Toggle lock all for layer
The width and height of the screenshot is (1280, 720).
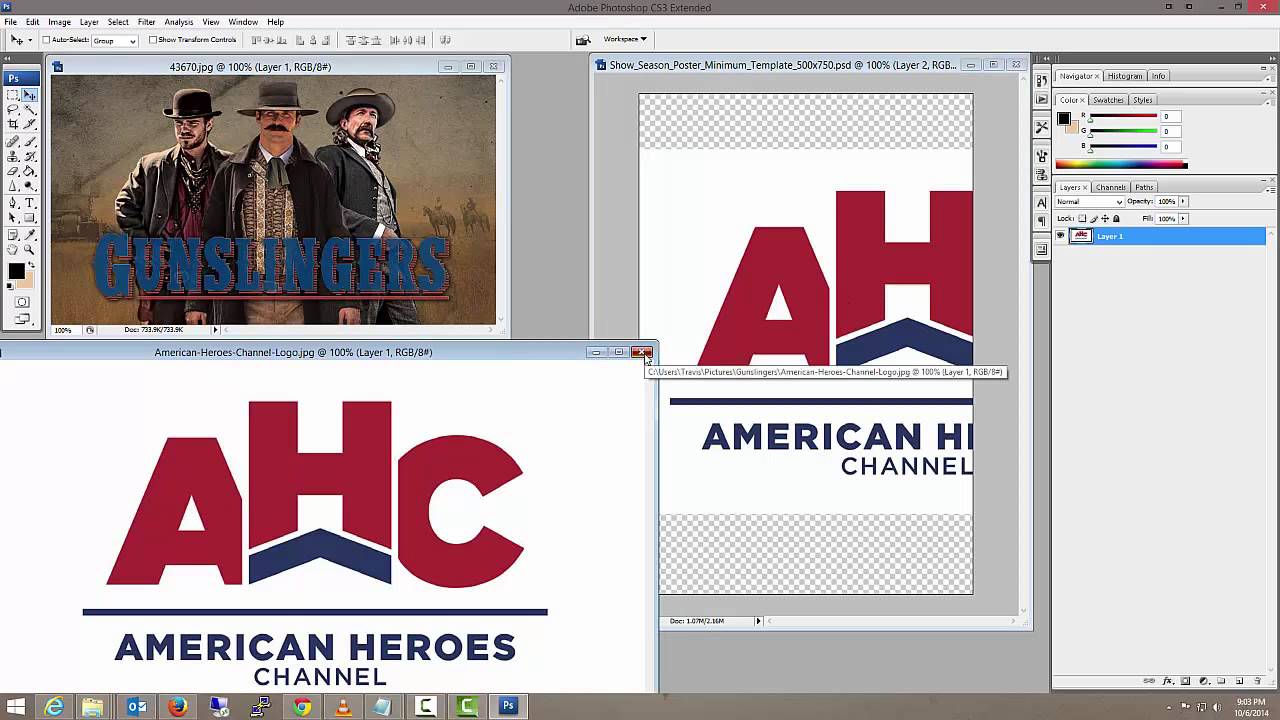click(x=1117, y=218)
